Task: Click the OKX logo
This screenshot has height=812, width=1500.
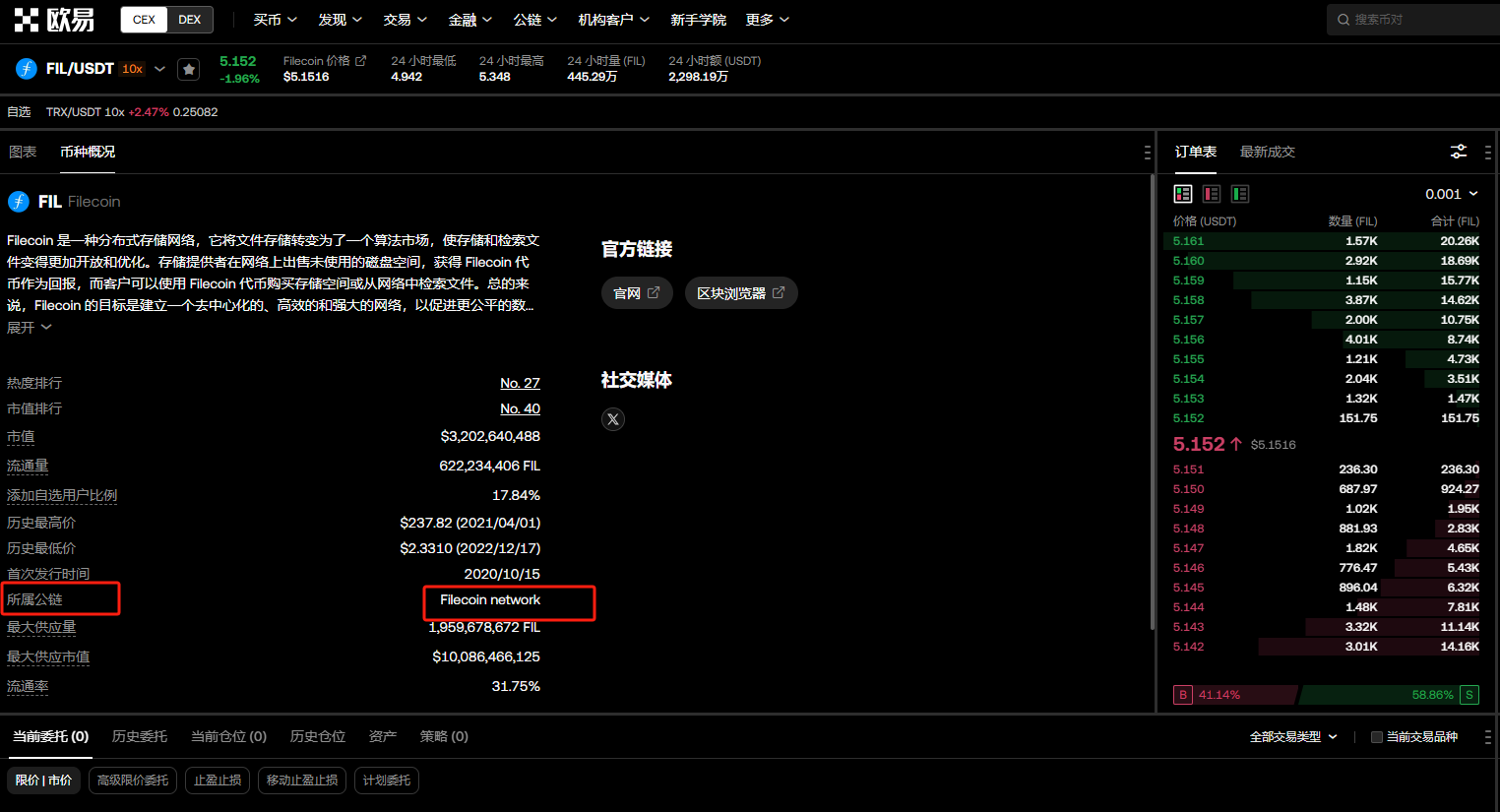Action: [x=55, y=20]
